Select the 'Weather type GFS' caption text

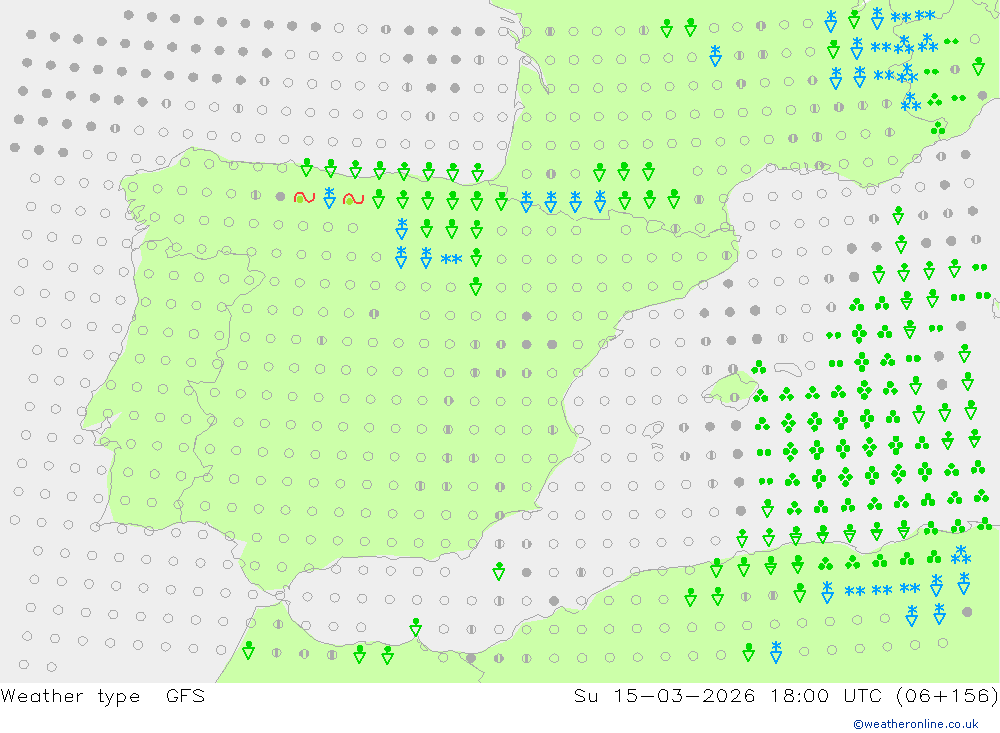103,696
